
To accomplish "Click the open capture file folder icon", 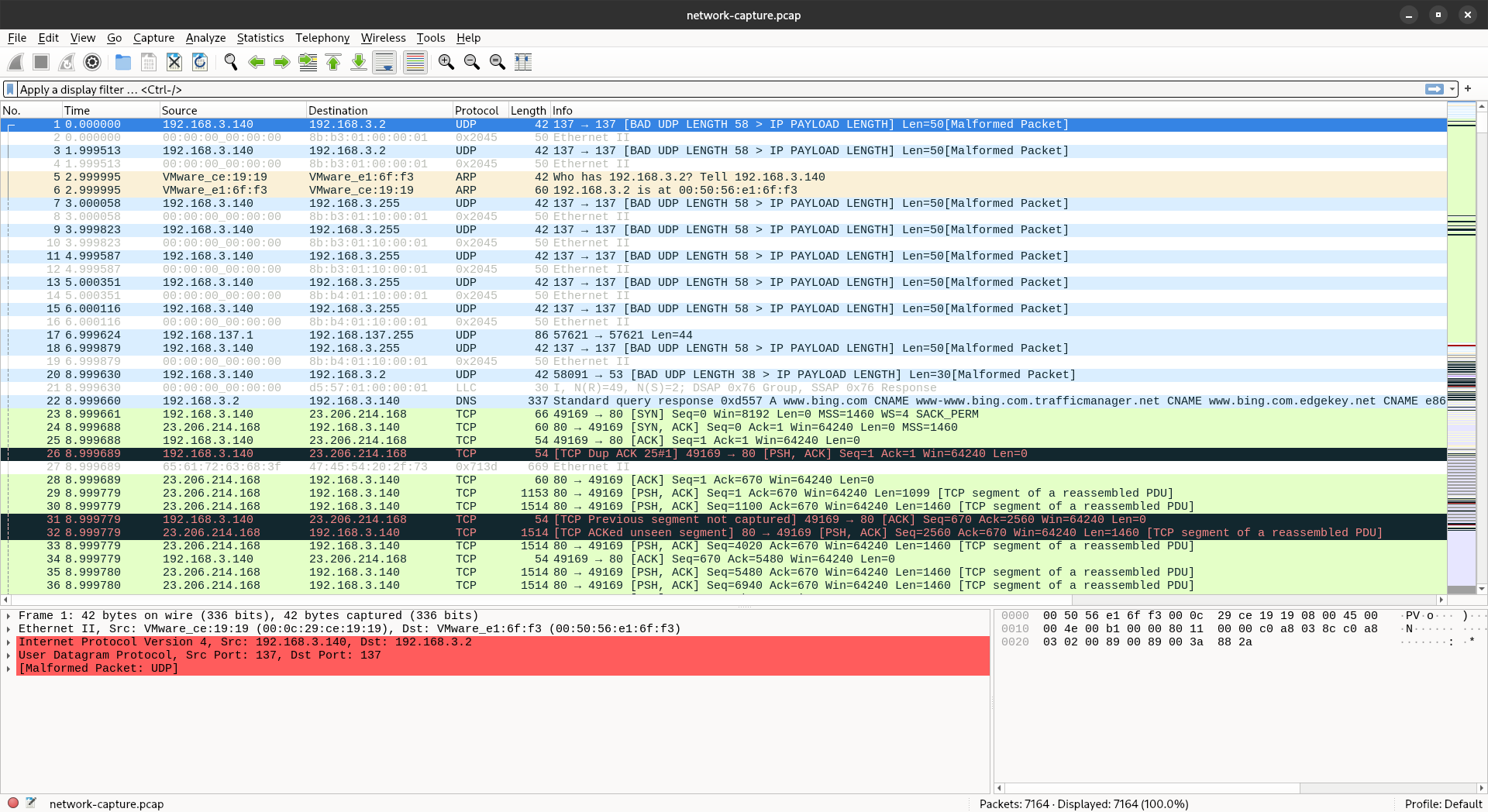I will (122, 62).
